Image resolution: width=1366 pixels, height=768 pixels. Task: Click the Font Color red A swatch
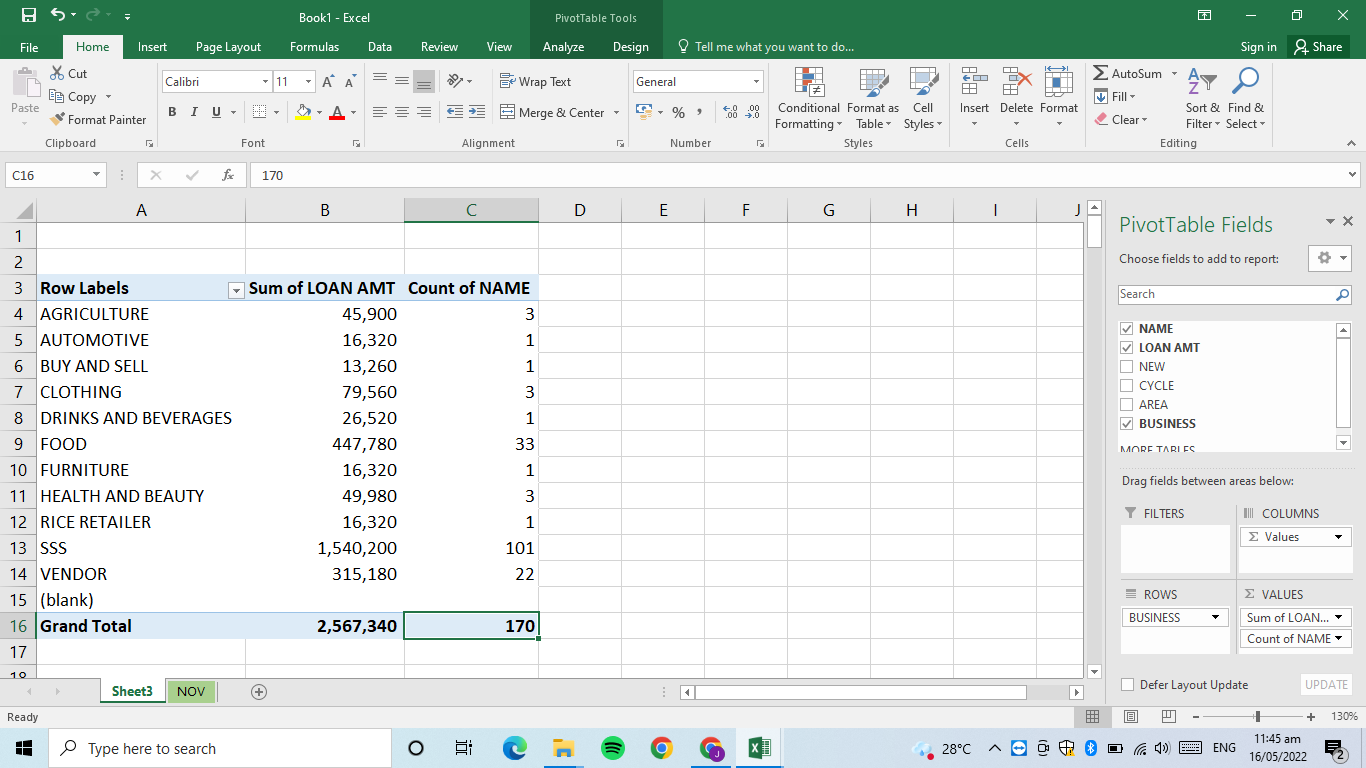(x=337, y=112)
